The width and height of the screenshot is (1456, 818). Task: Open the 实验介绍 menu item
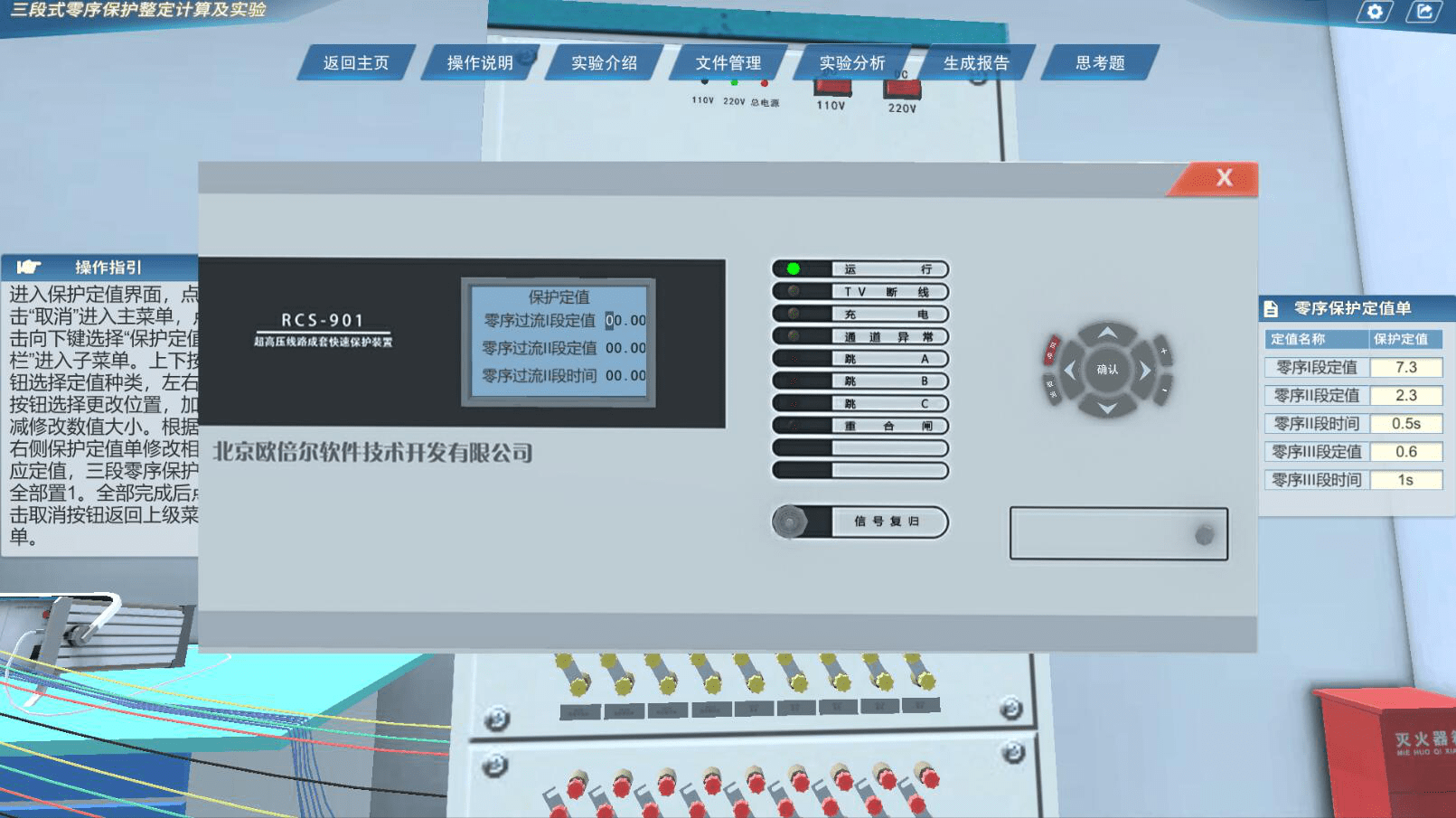point(604,62)
